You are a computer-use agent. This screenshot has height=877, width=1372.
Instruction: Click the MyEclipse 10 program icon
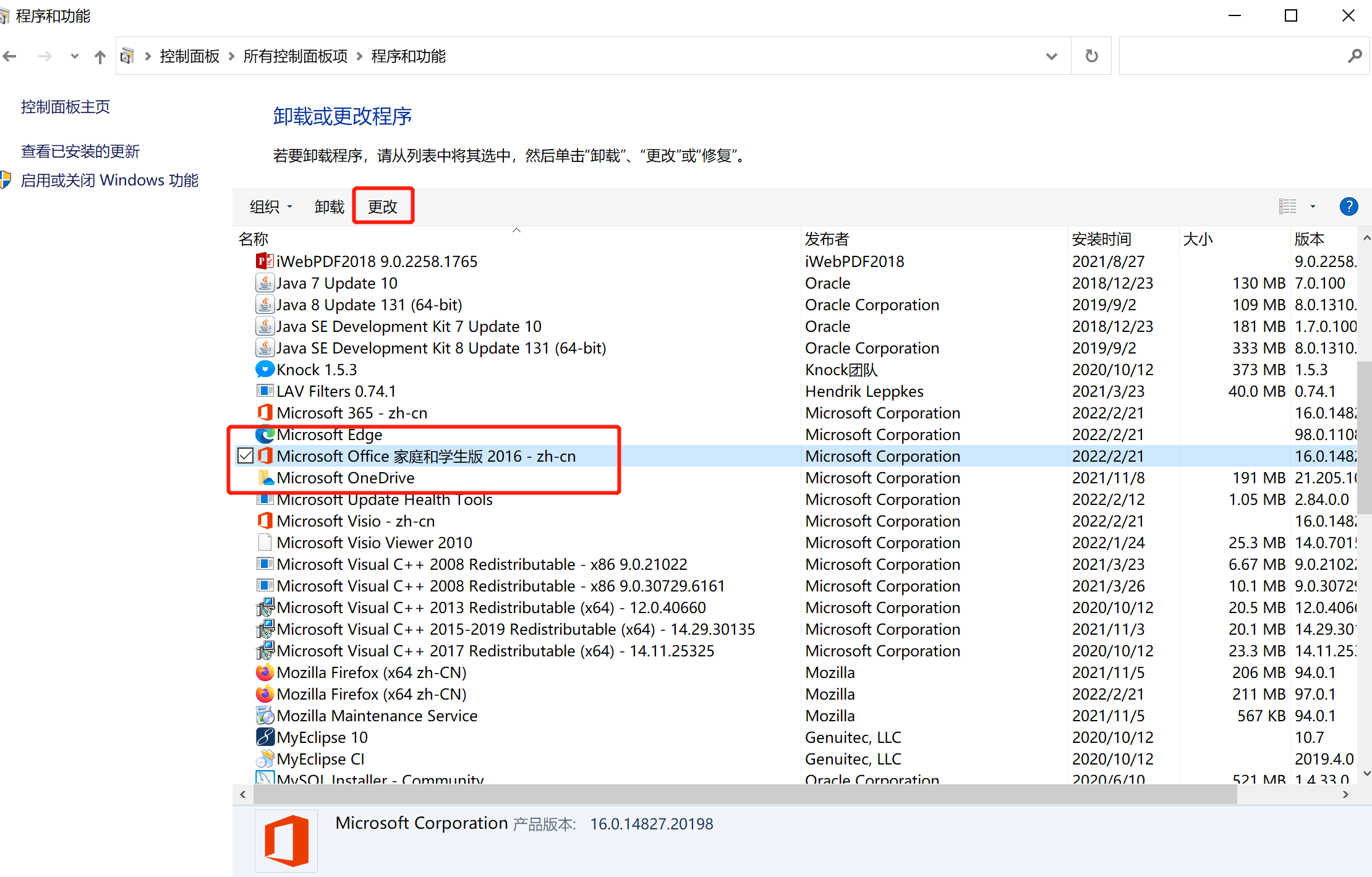coord(265,737)
